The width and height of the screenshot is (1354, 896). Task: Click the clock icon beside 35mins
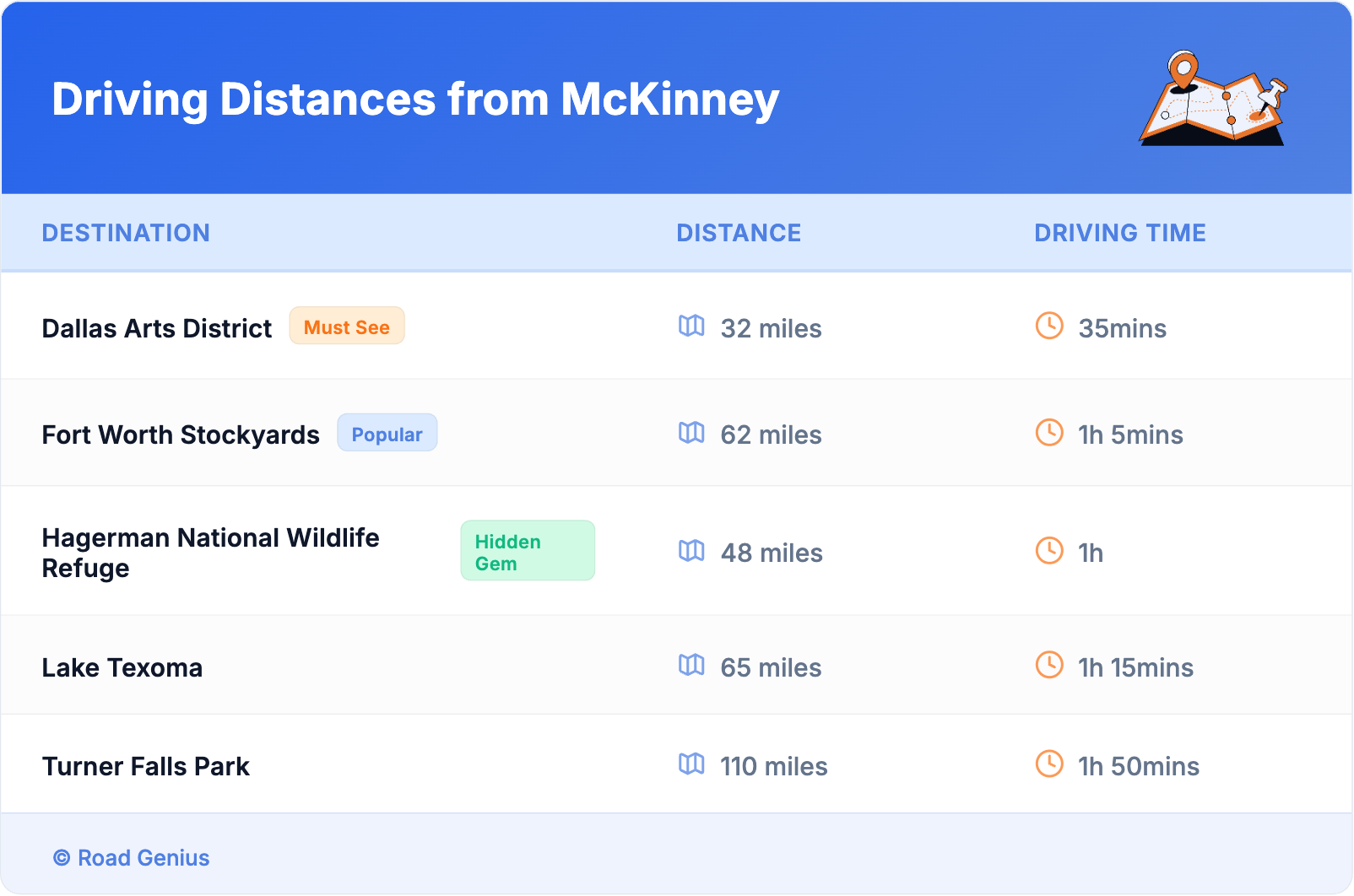pyautogui.click(x=1049, y=326)
